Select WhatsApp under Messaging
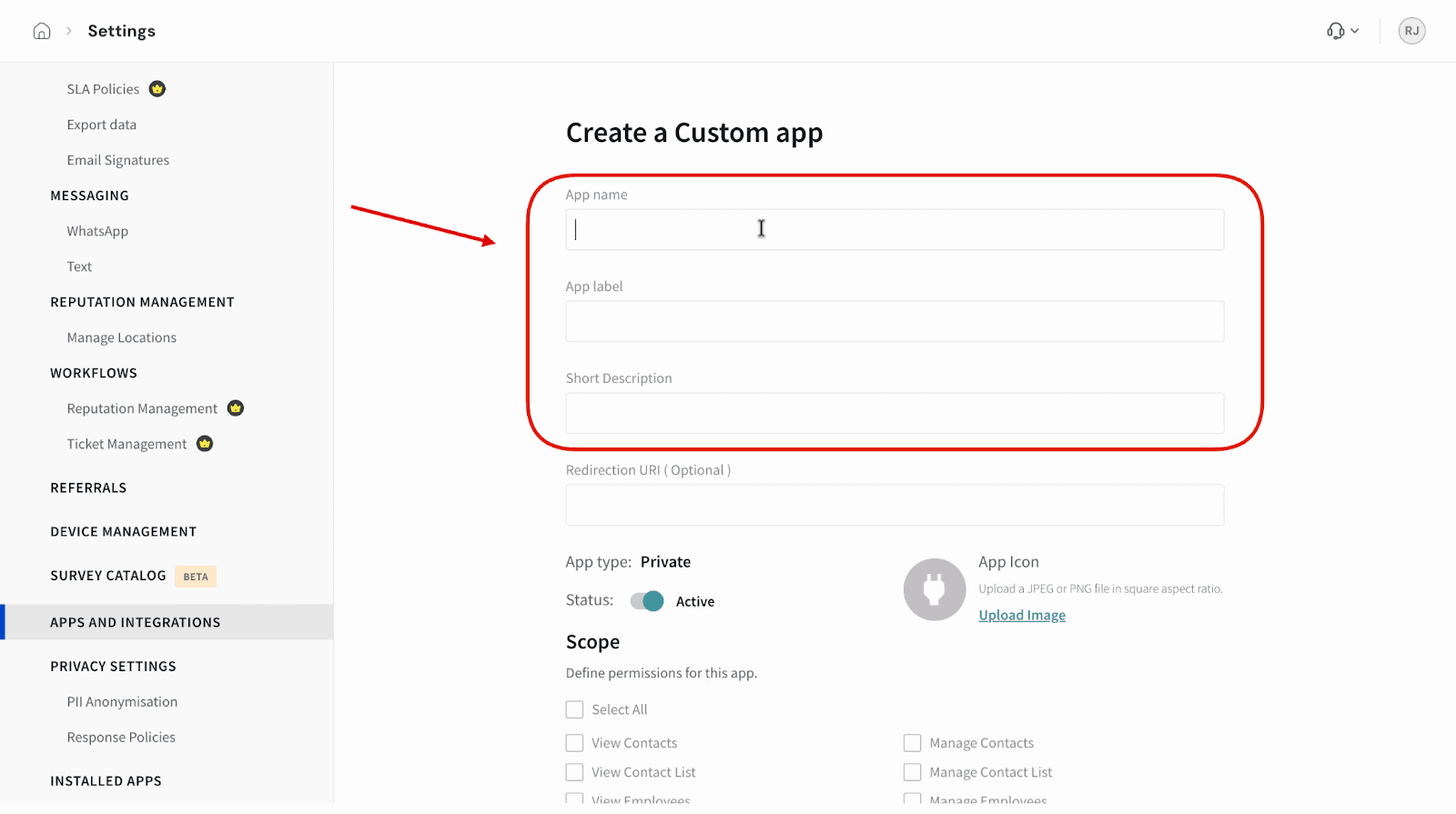1456x814 pixels. (x=97, y=231)
